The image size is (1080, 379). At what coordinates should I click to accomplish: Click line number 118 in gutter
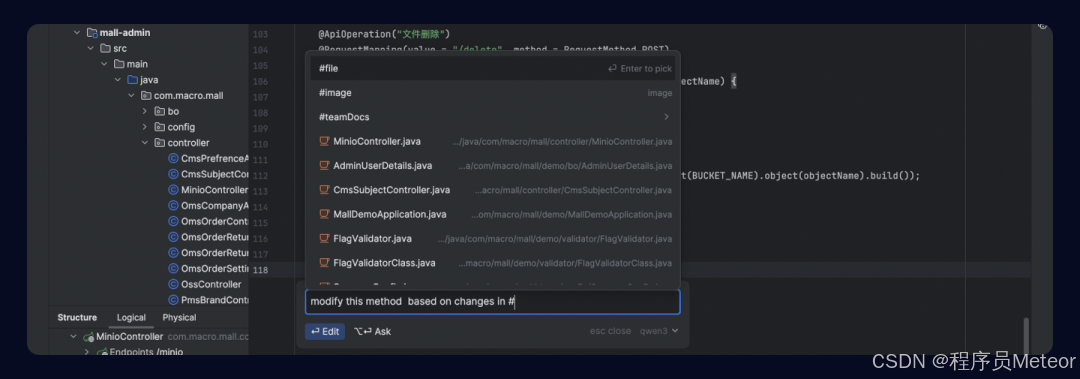(260, 270)
